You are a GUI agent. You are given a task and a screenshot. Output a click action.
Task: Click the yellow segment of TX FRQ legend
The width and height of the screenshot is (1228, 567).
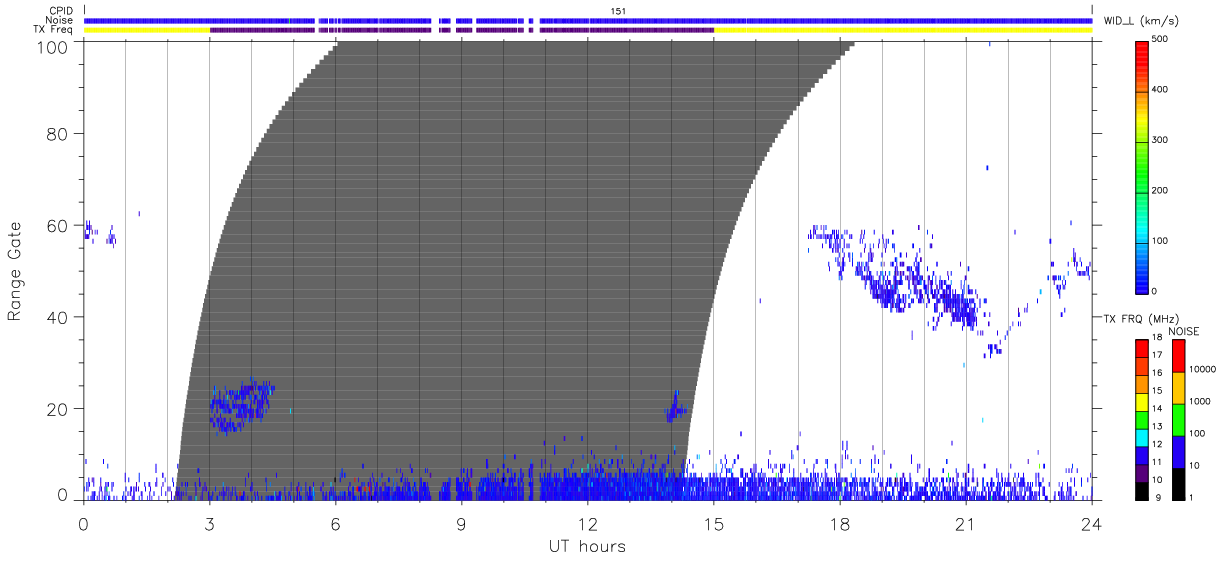tap(1143, 402)
